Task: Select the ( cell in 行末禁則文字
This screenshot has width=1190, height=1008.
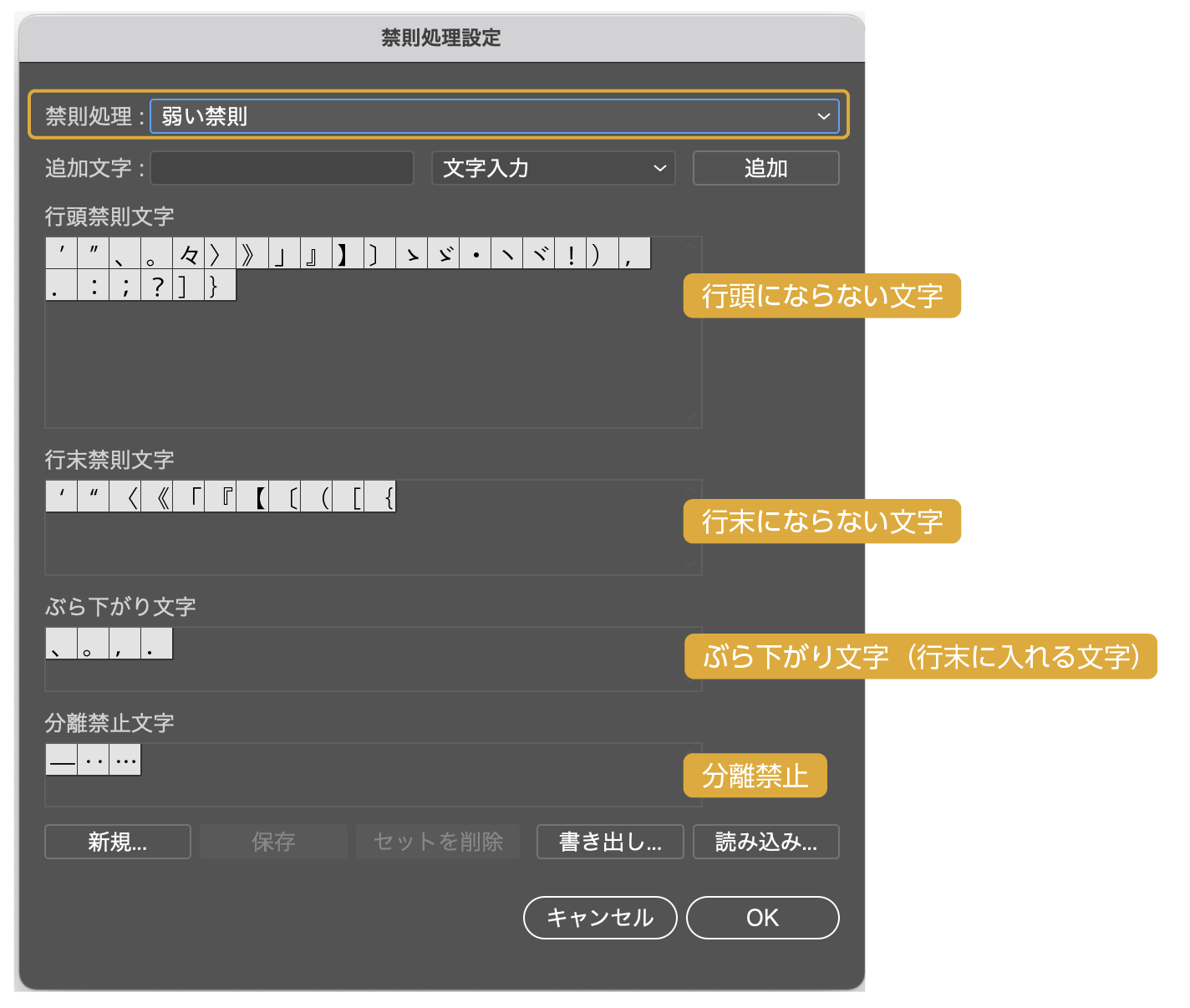Action: (x=316, y=496)
